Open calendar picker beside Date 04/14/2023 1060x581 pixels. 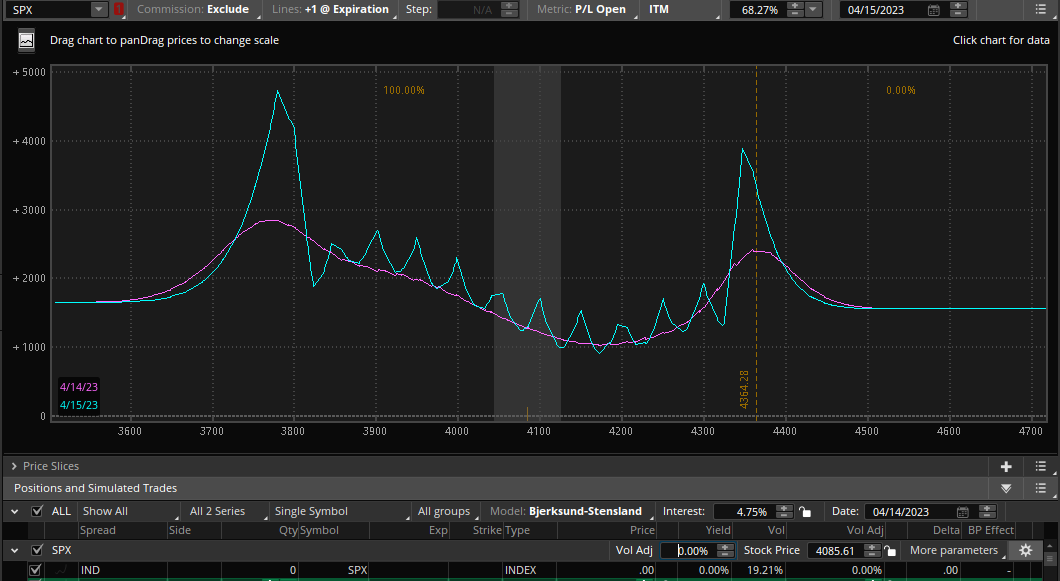(963, 512)
